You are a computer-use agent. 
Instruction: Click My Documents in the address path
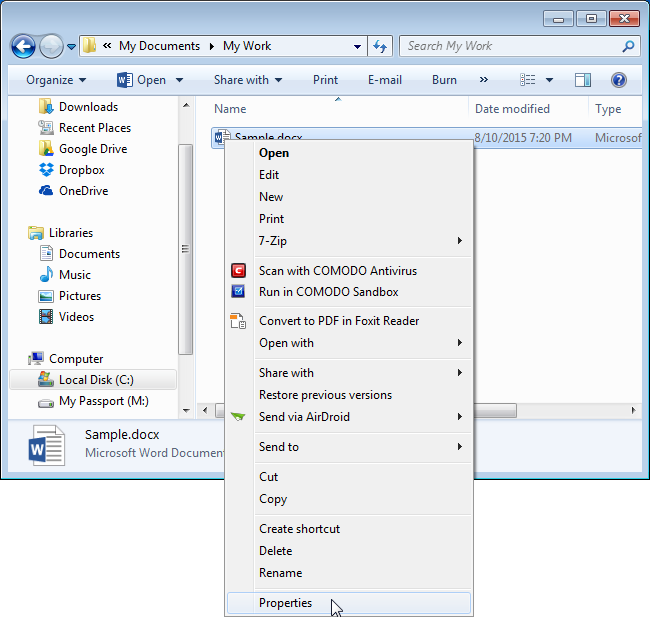[x=159, y=46]
